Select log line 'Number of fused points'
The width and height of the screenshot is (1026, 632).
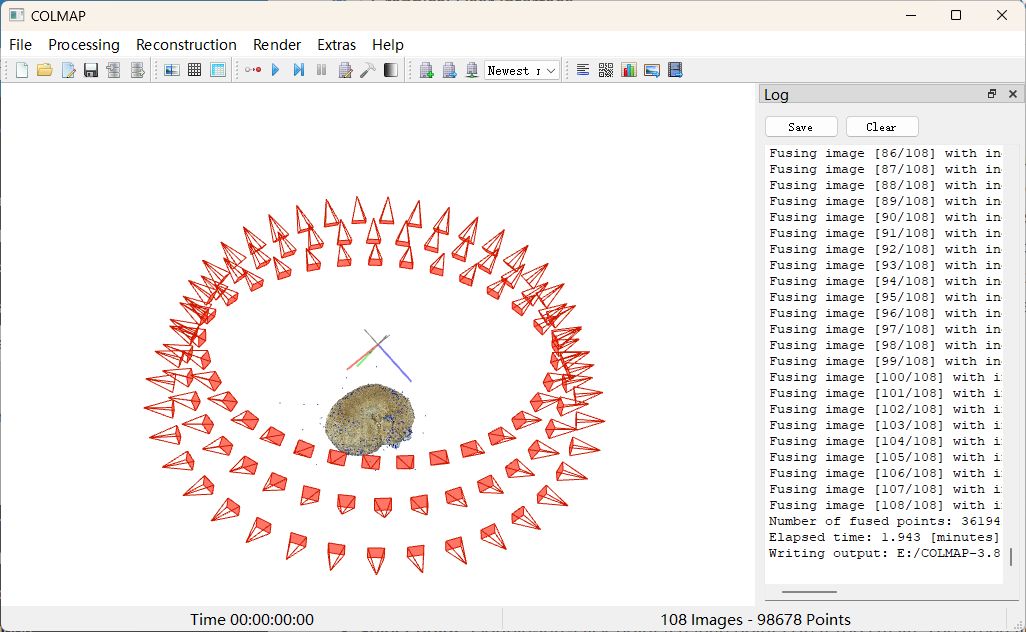click(x=884, y=521)
